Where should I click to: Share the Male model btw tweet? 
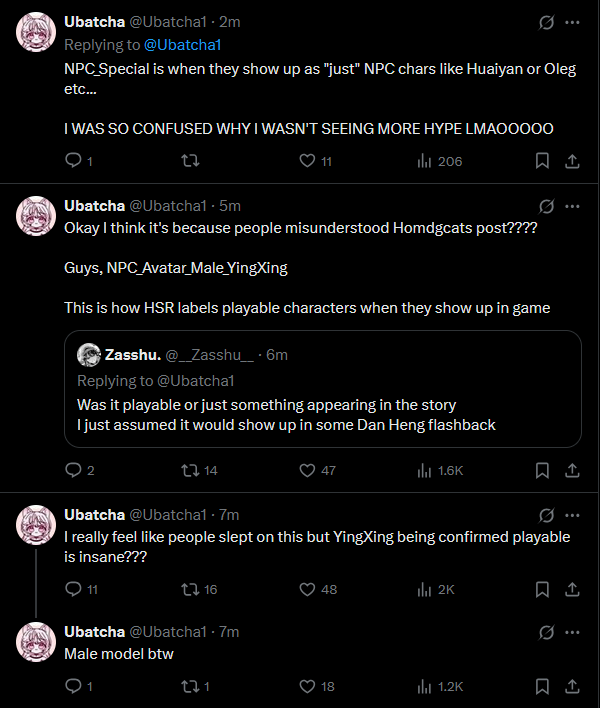[572, 686]
